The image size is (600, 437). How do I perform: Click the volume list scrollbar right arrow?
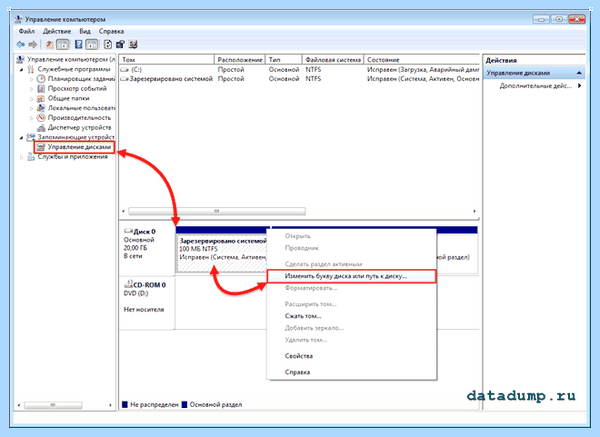click(x=474, y=211)
